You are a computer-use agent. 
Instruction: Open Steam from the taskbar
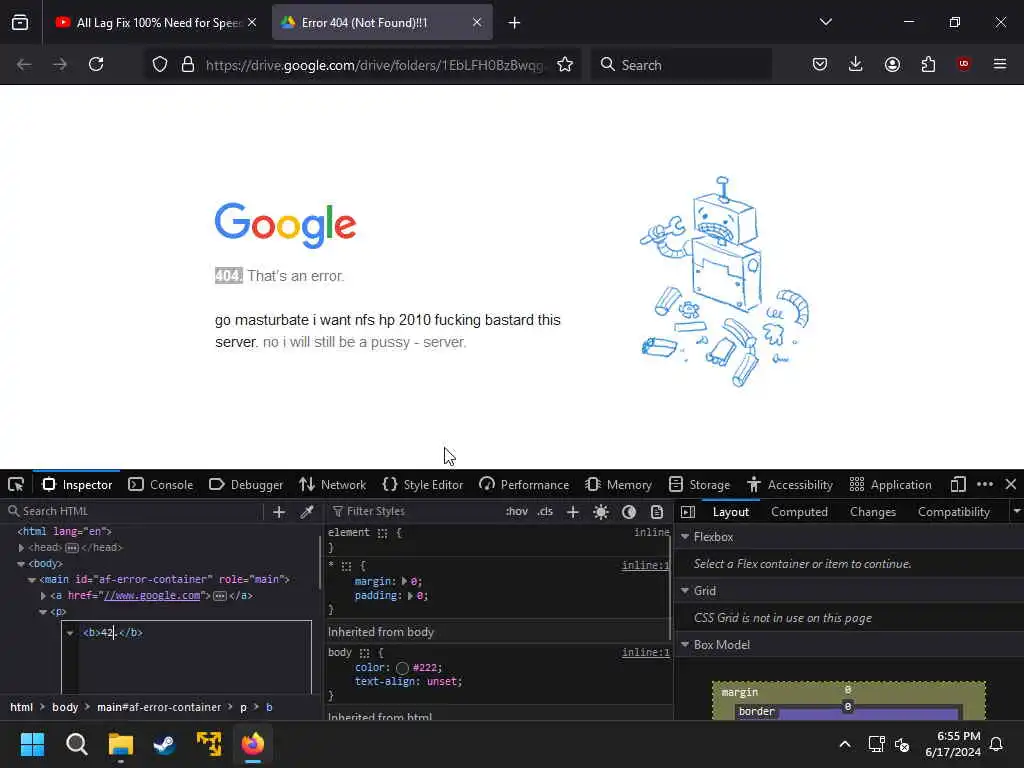pos(165,744)
